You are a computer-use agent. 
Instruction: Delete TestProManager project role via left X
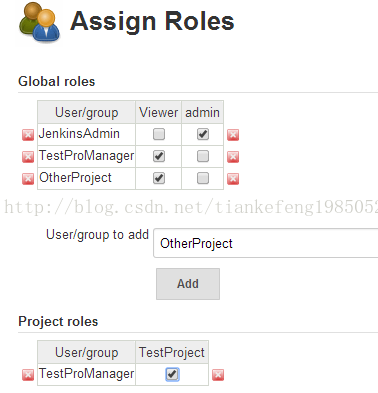pyautogui.click(x=28, y=375)
